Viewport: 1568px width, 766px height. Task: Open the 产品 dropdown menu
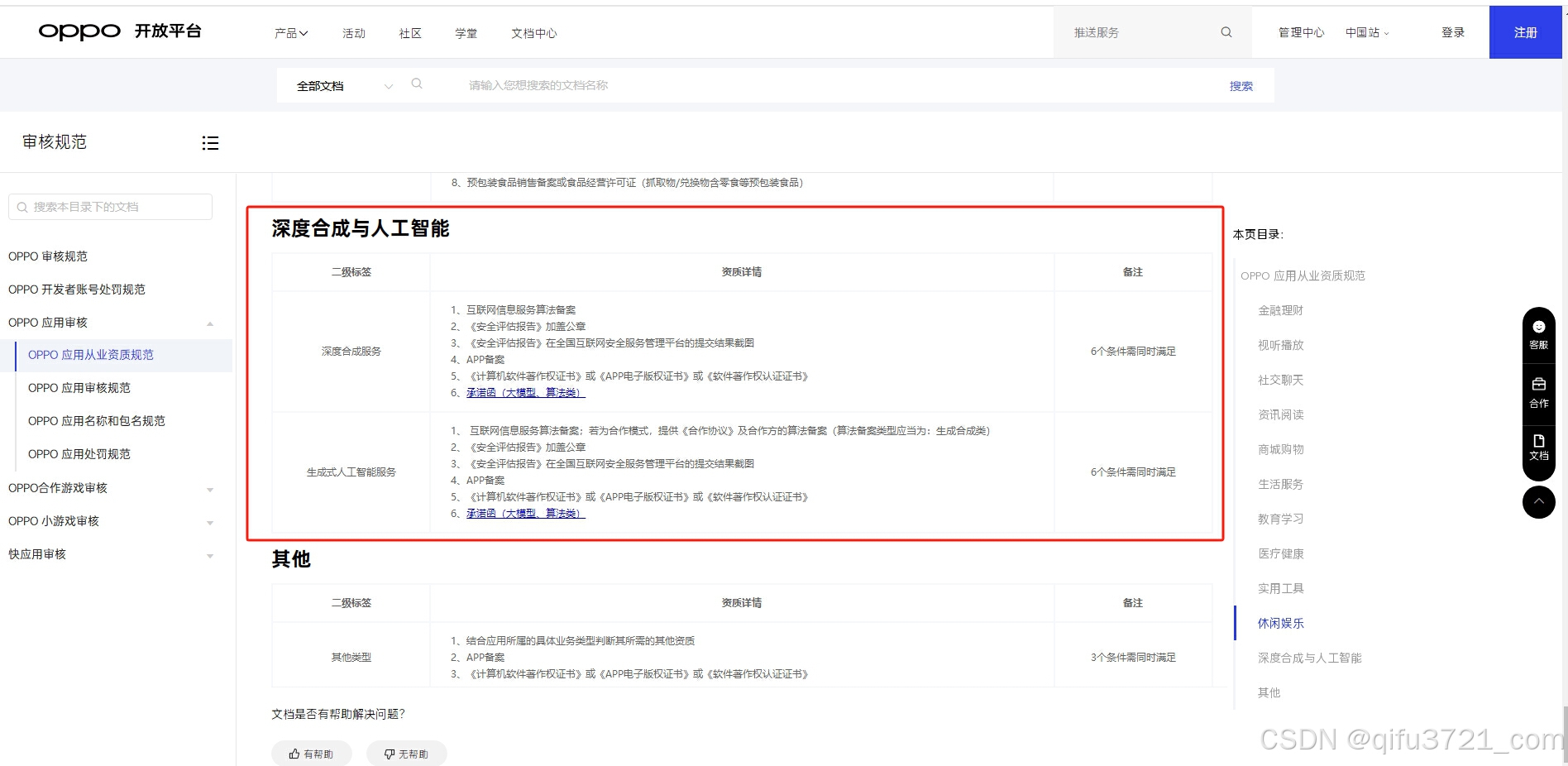[x=291, y=33]
